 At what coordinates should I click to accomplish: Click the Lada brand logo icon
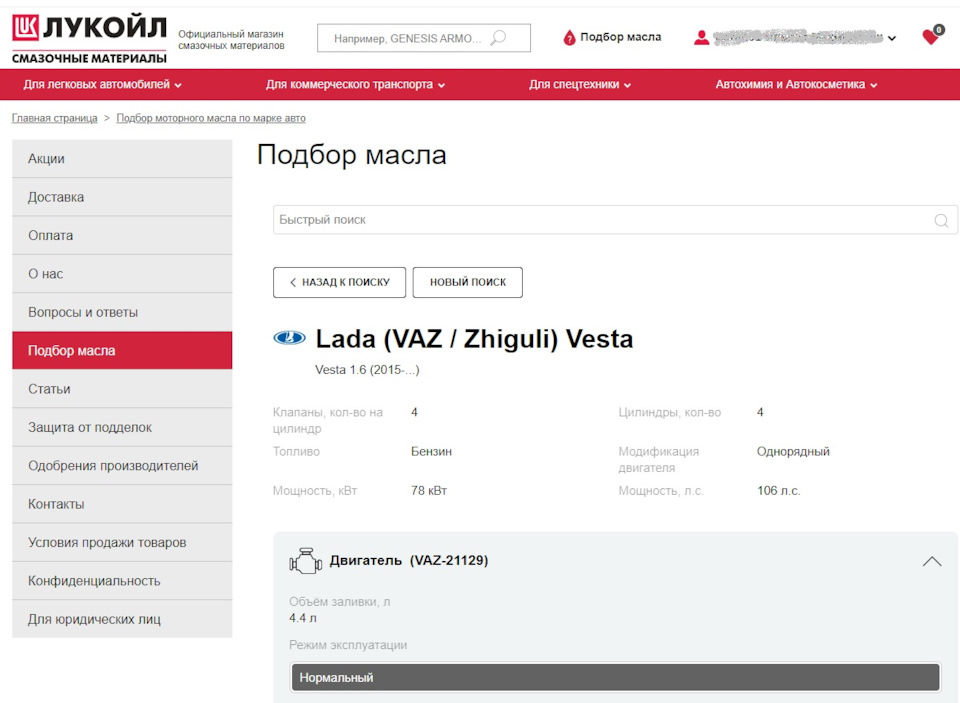[x=288, y=338]
